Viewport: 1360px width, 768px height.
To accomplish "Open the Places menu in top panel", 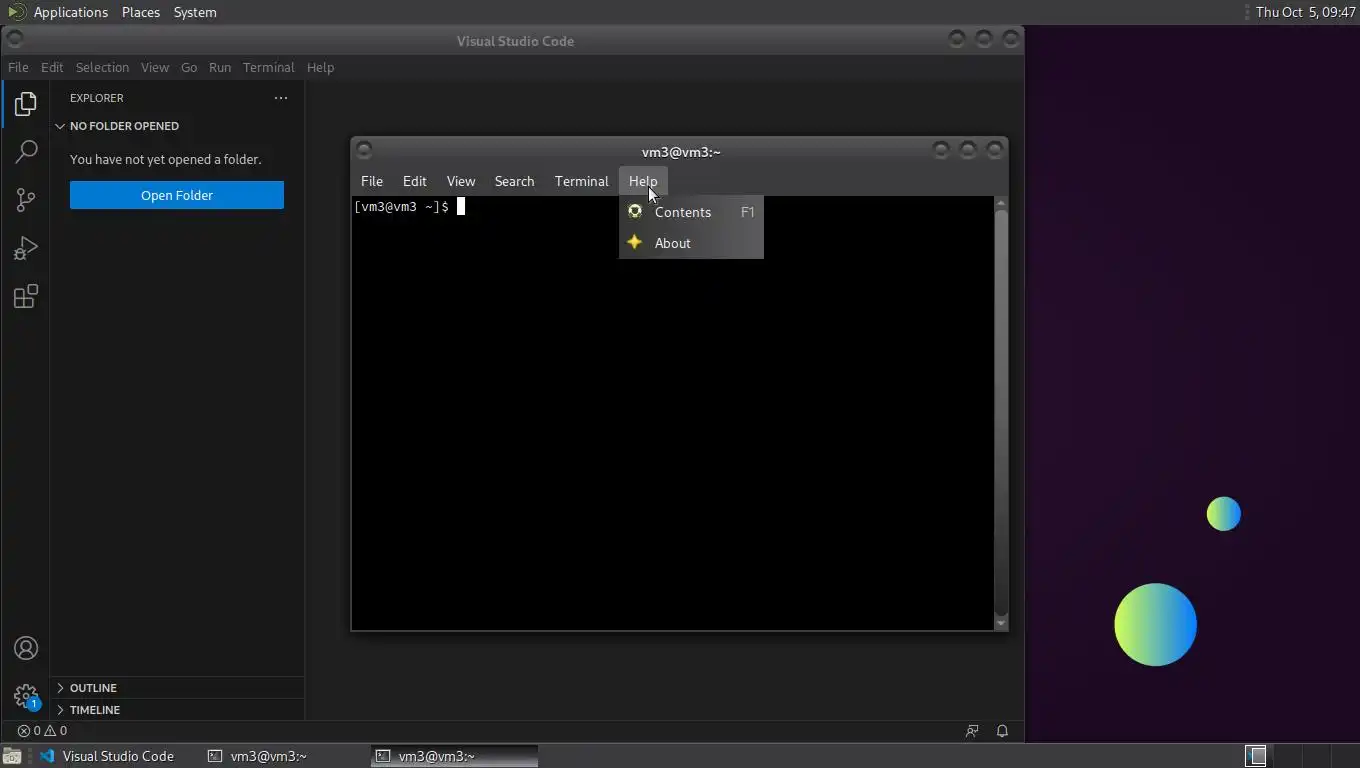I will pos(141,12).
